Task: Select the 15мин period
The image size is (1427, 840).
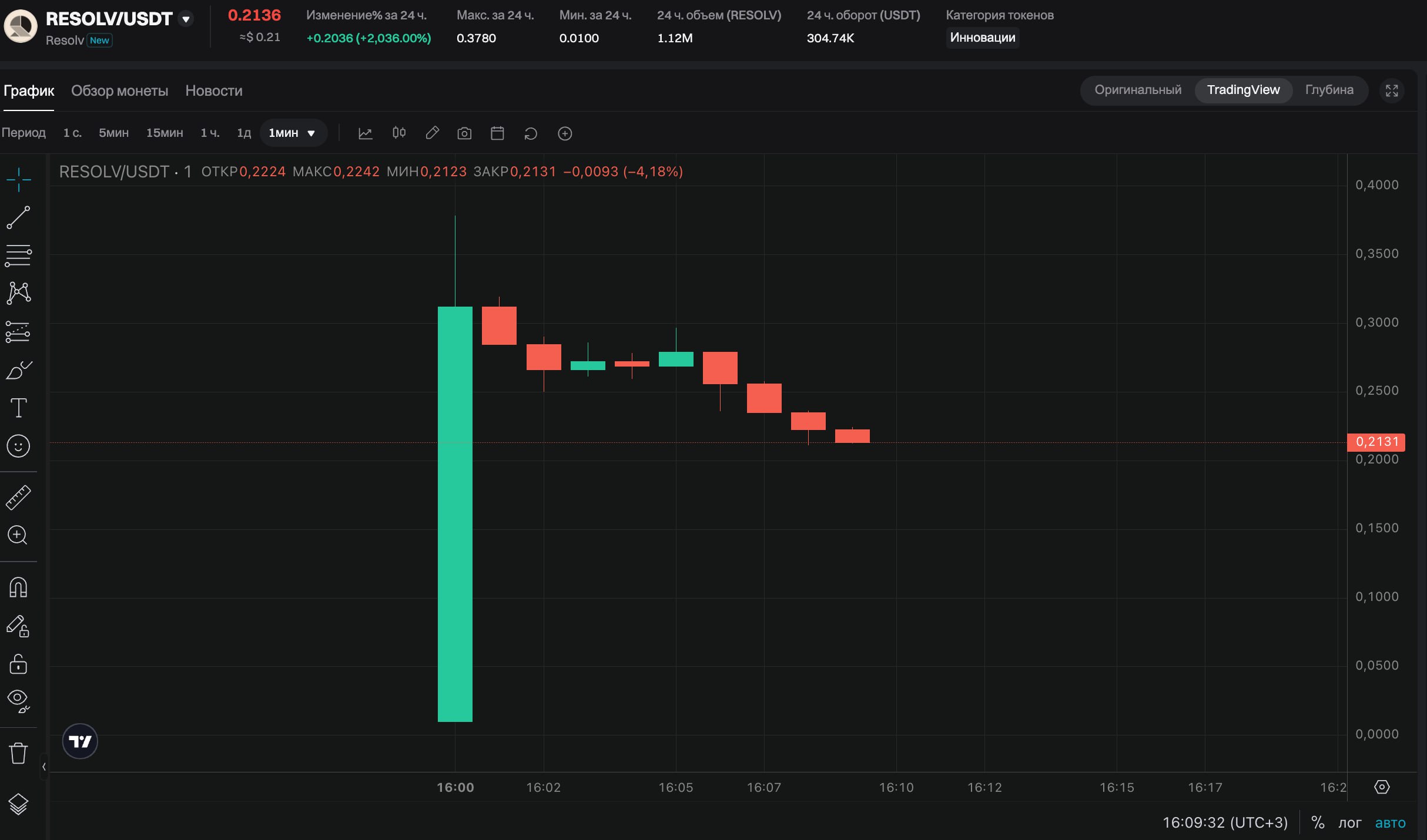Action: click(165, 133)
